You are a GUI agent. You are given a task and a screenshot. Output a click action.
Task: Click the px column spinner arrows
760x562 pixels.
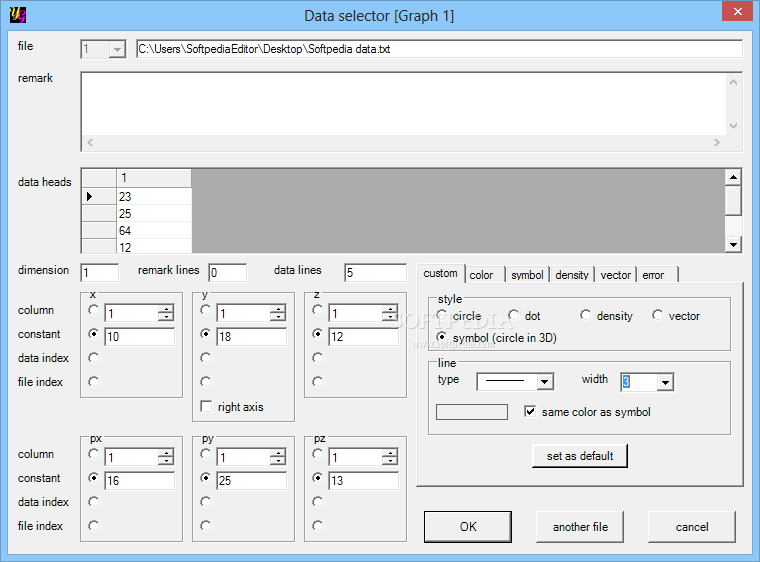(x=166, y=457)
